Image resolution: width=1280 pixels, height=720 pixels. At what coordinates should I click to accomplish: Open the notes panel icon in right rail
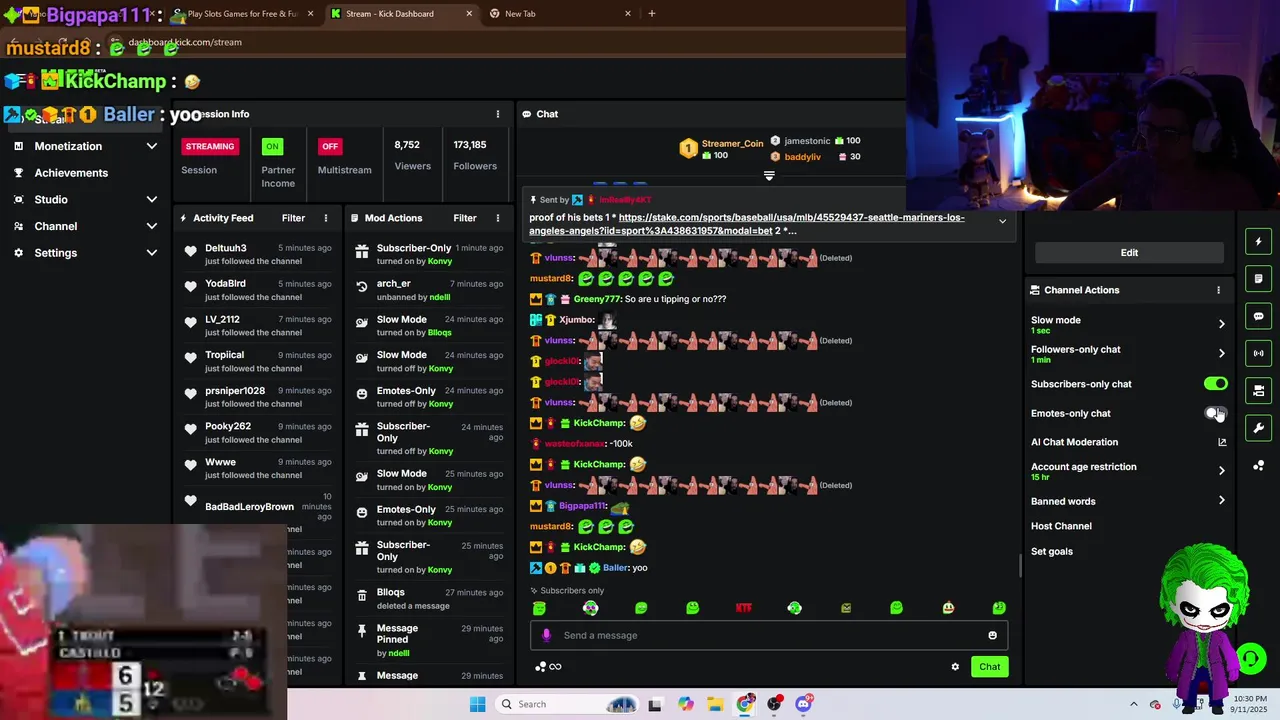[x=1258, y=278]
